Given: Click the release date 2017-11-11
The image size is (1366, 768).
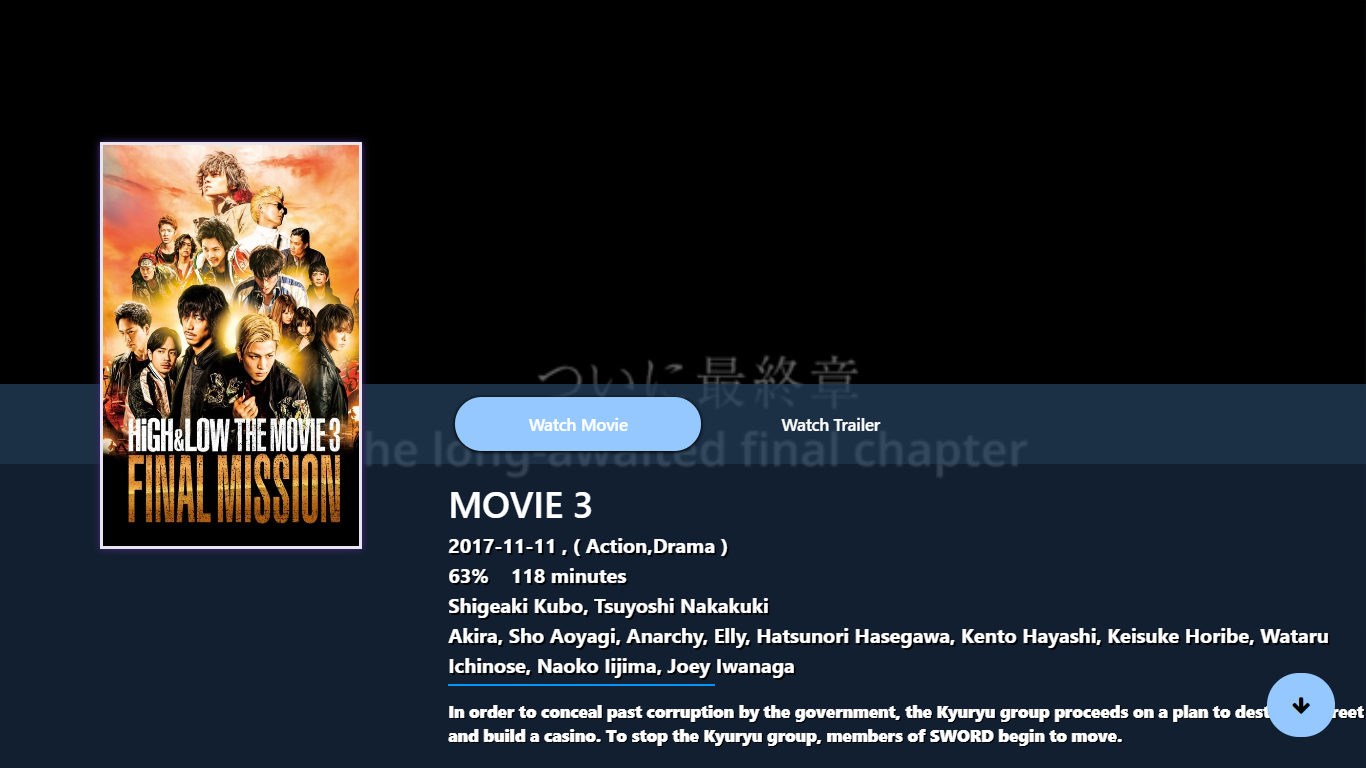Looking at the screenshot, I should pyautogui.click(x=502, y=546).
